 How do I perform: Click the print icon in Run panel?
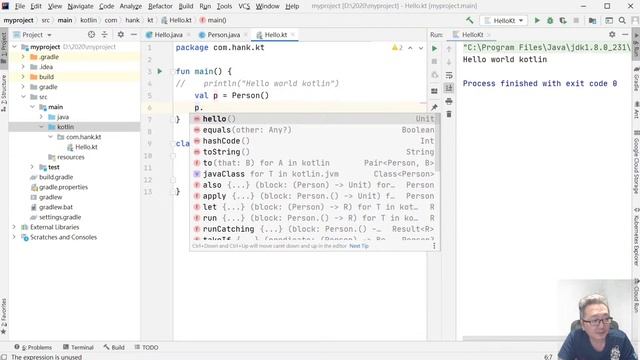pos(449,101)
